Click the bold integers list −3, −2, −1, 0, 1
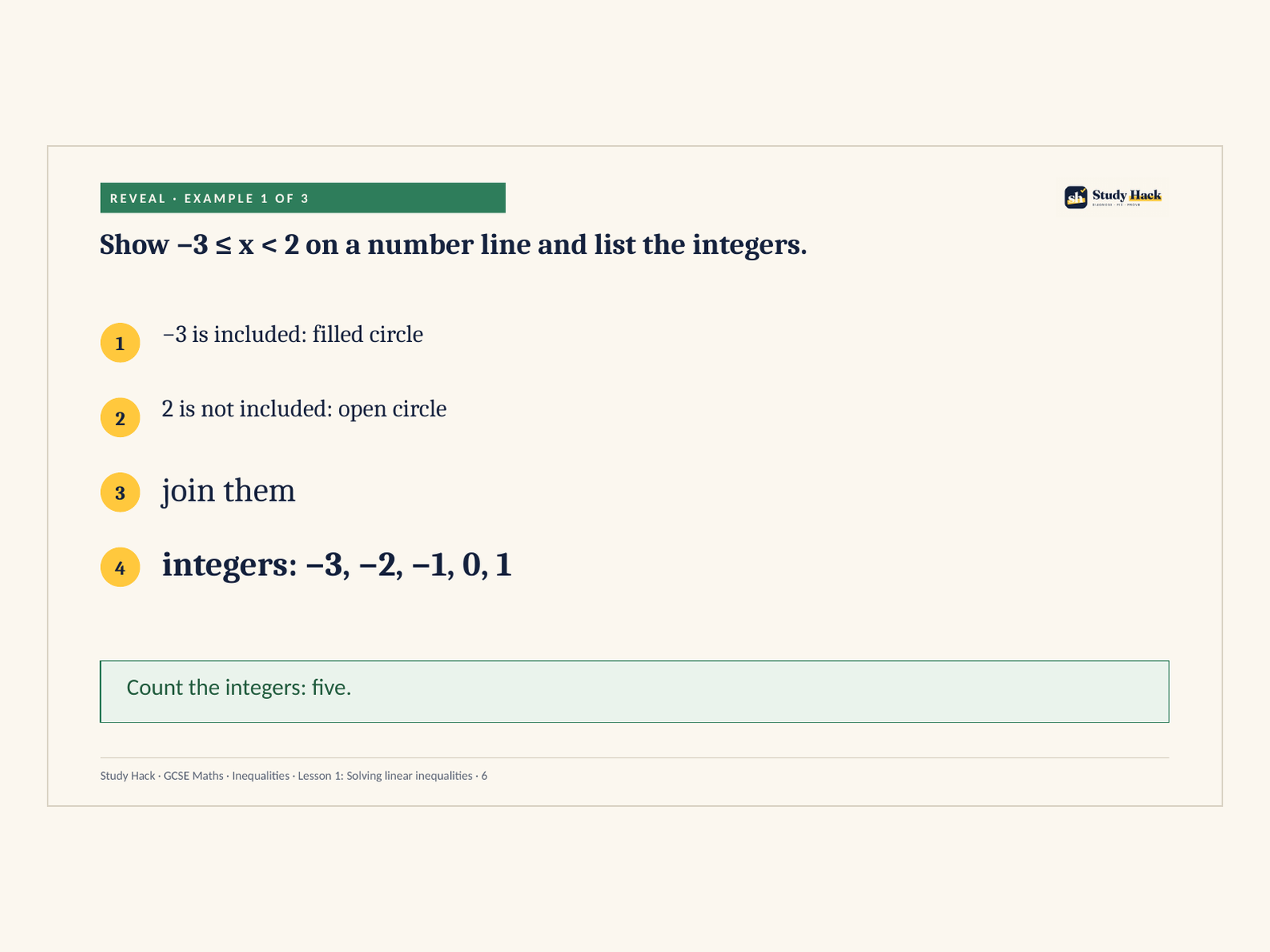 click(337, 565)
